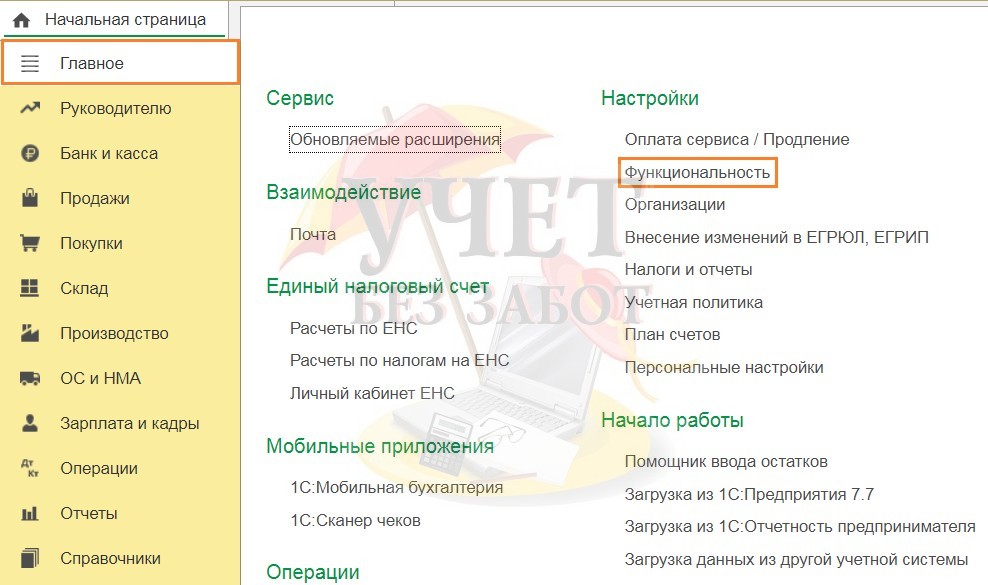
Task: Click the person icon for Зарплата и кадры
Action: [x=30, y=423]
